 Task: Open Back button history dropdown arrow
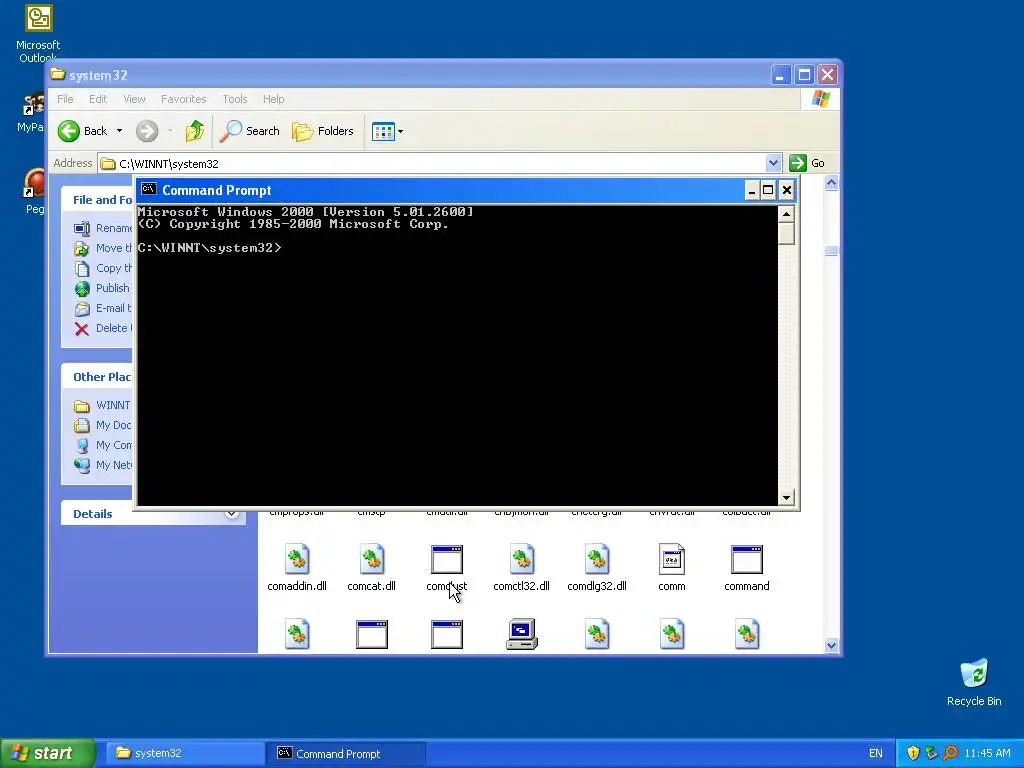point(120,131)
